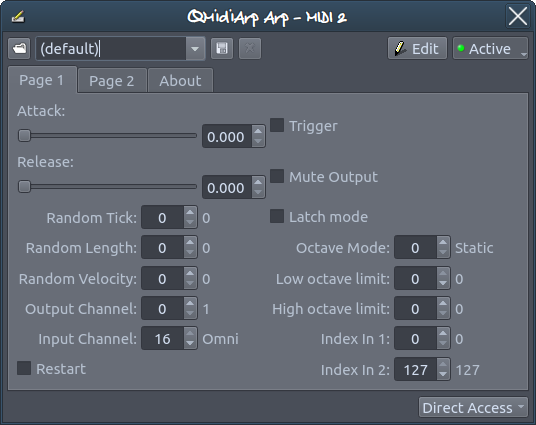Click the Release value input field
Image resolution: width=536 pixels, height=425 pixels.
pos(227,187)
